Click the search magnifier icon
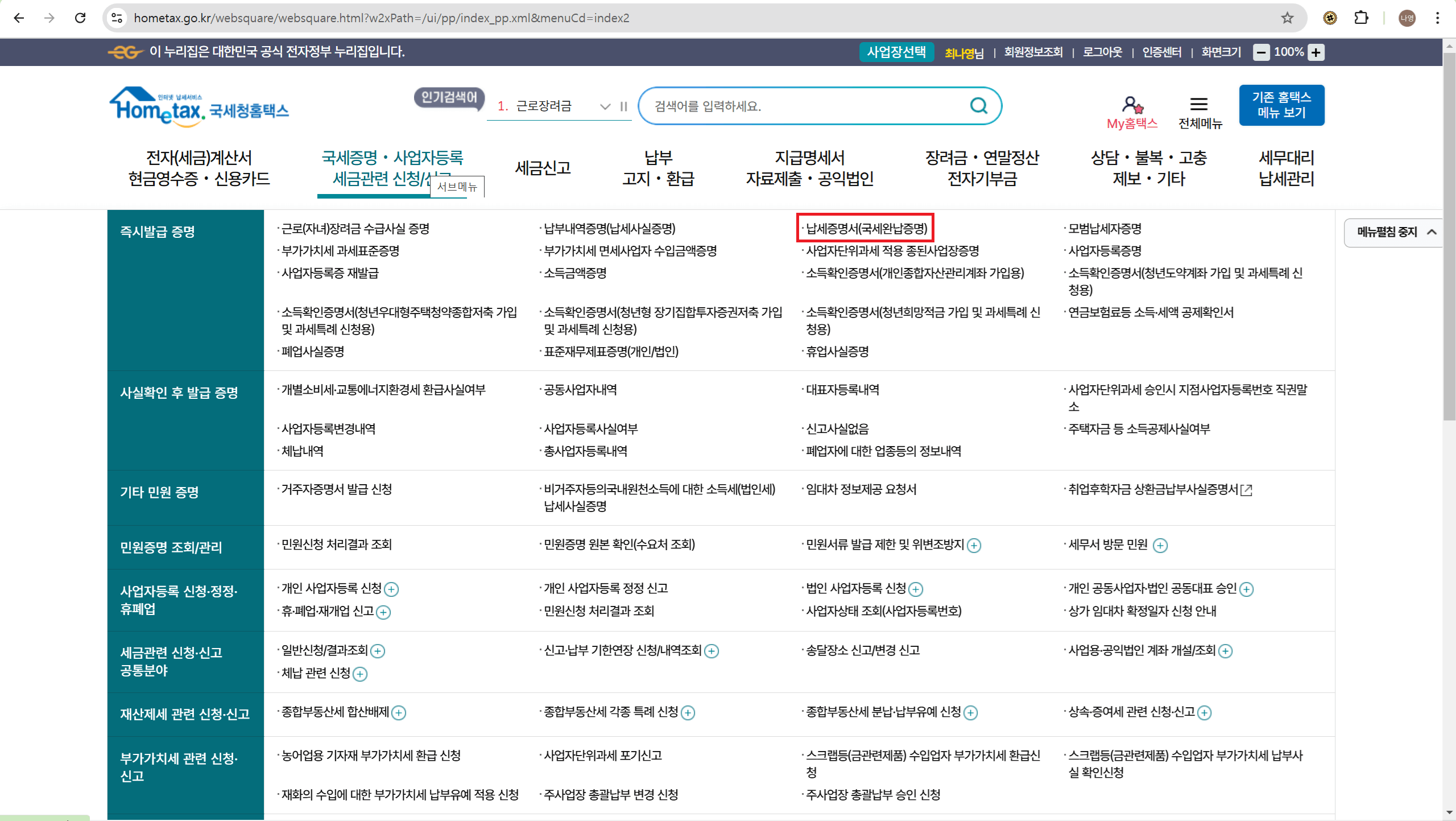This screenshot has height=821, width=1456. pyautogui.click(x=978, y=106)
